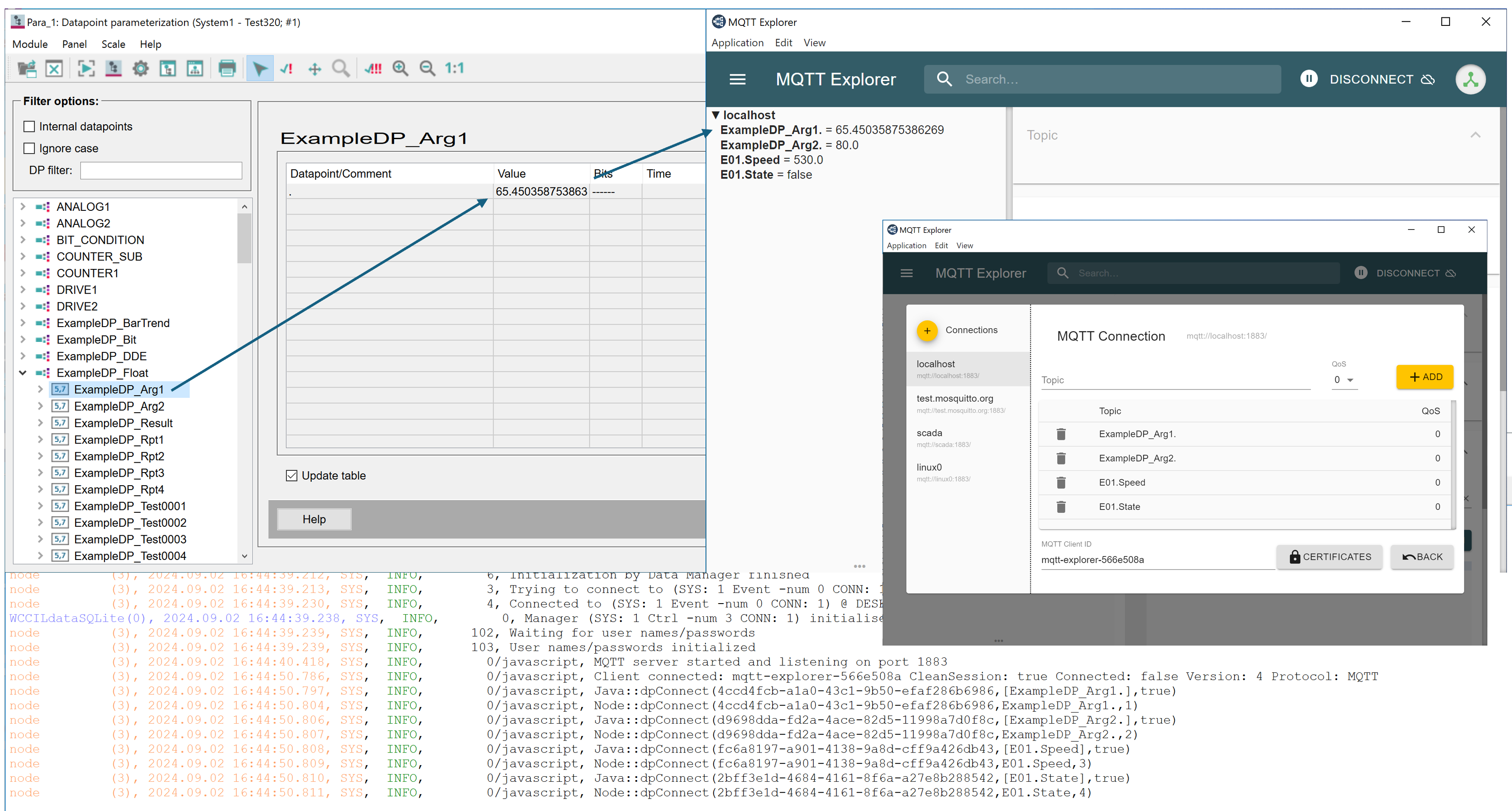Delete the ExampleDP_Arg1. subscription with trash icon
The width and height of the screenshot is (1512, 811).
1061,434
